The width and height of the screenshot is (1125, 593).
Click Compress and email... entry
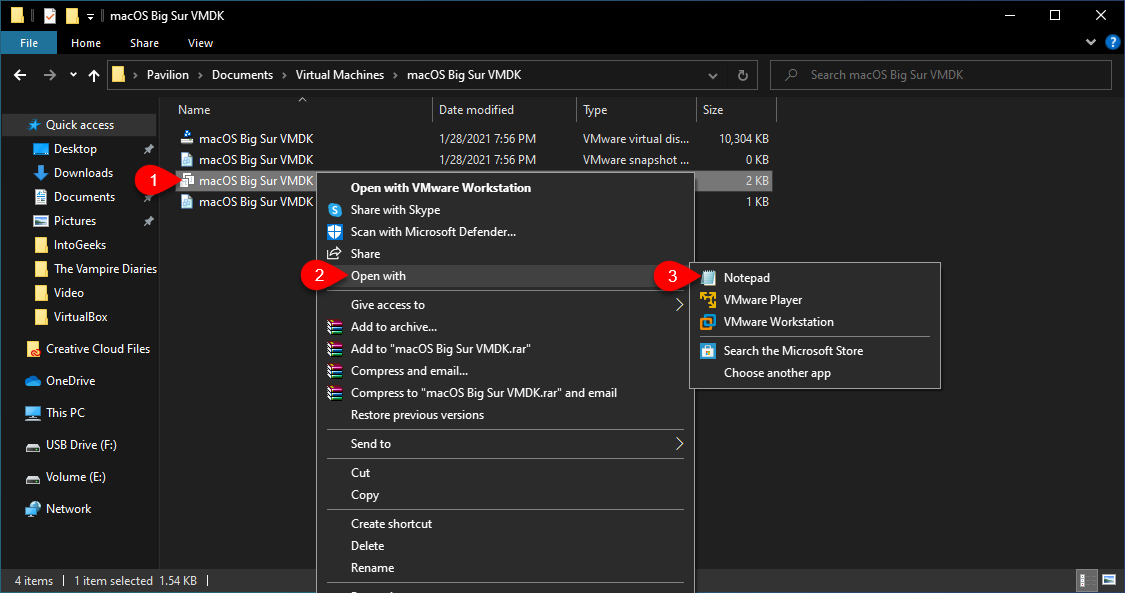coord(505,371)
